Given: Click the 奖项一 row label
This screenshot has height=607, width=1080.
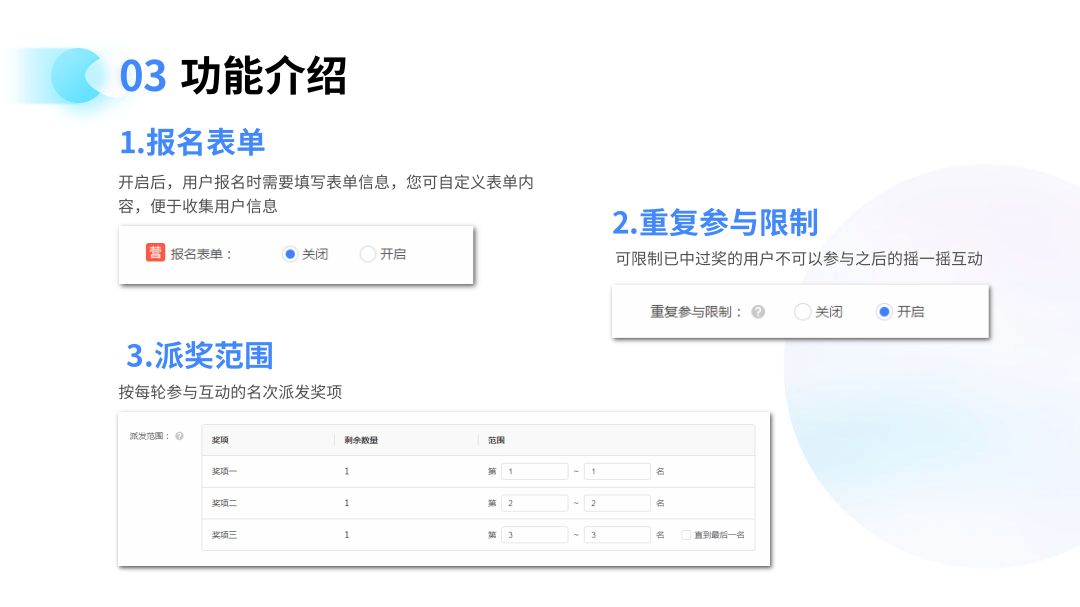Looking at the screenshot, I should point(224,471).
